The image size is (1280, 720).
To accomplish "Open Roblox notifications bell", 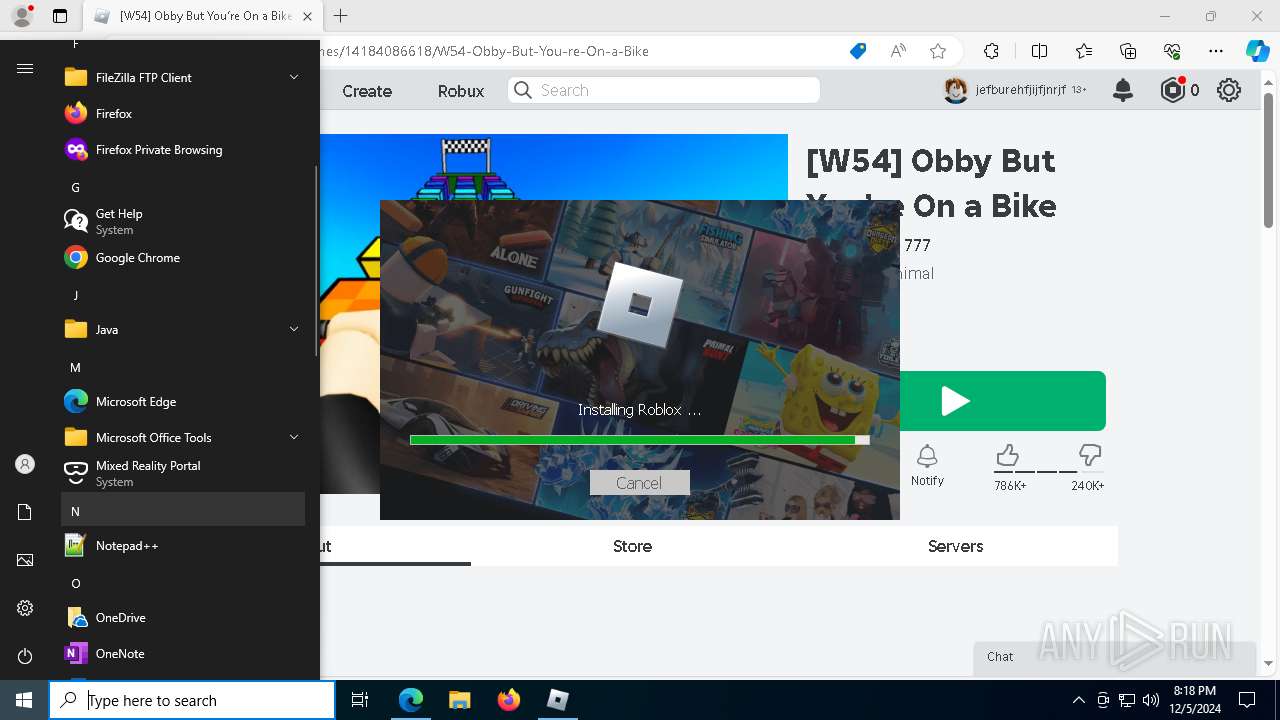I will [1123, 90].
